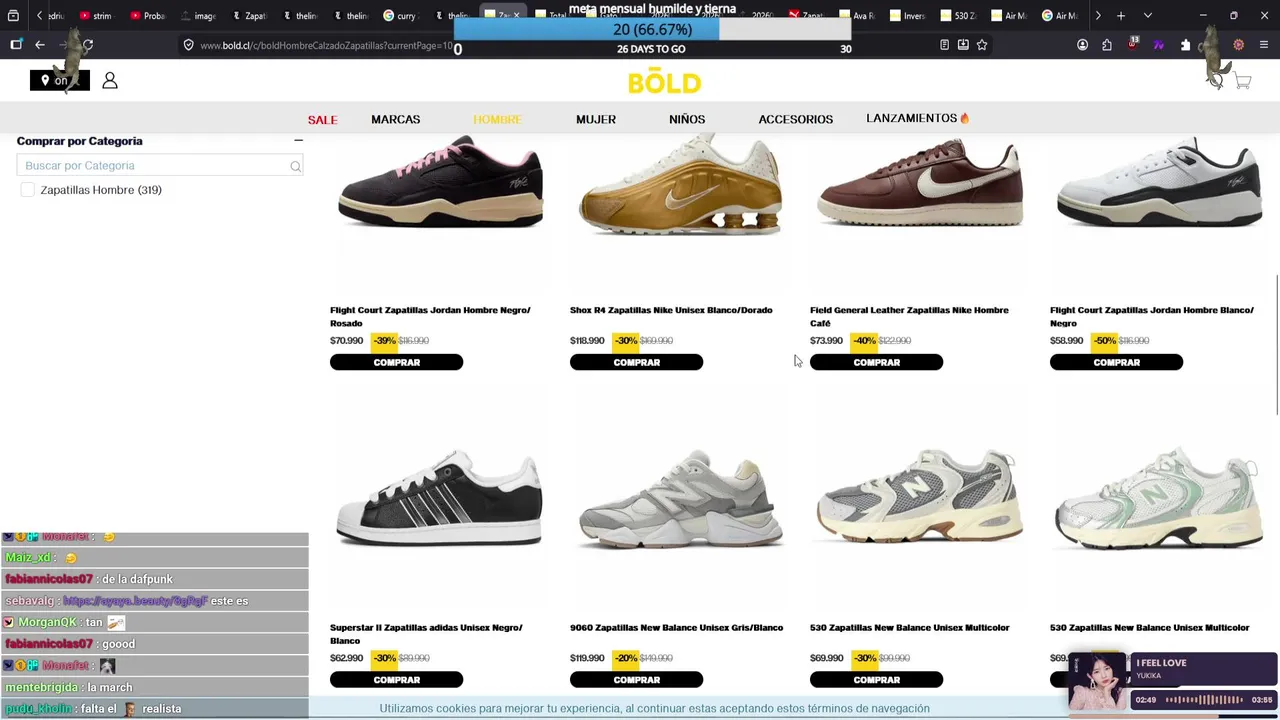Click the save-to-Pocket icon in address bar

click(x=963, y=45)
